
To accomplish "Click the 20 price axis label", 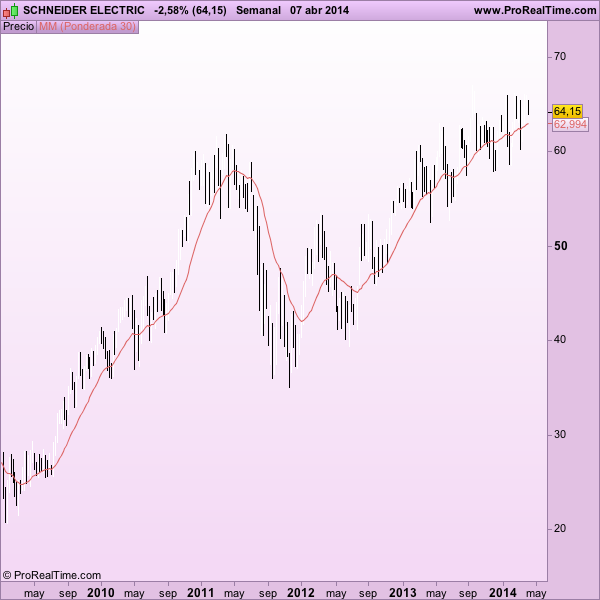I will (559, 528).
